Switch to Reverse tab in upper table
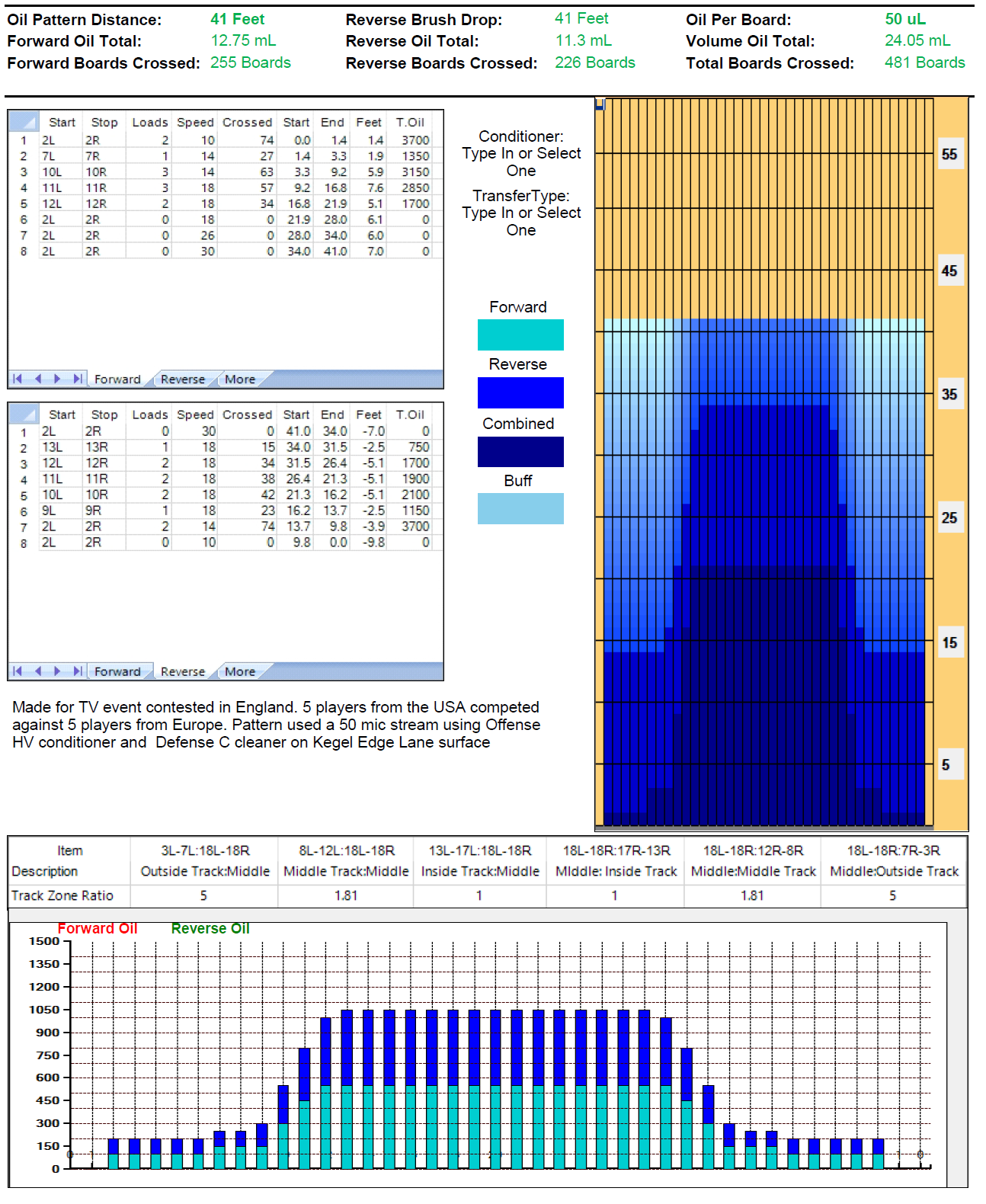Screen dimensions: 986x1204 183,379
